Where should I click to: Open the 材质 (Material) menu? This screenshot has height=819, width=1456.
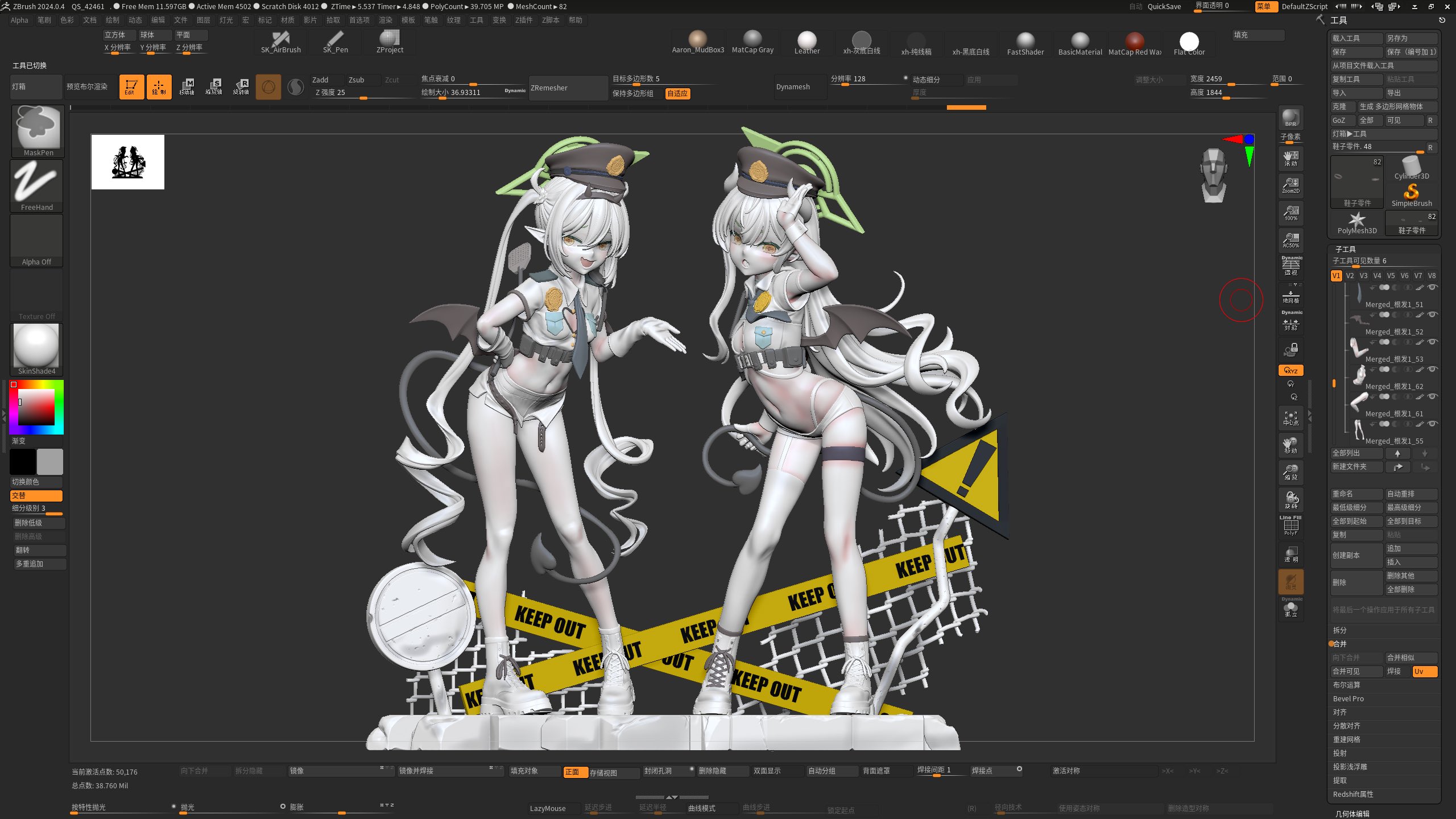[288, 20]
